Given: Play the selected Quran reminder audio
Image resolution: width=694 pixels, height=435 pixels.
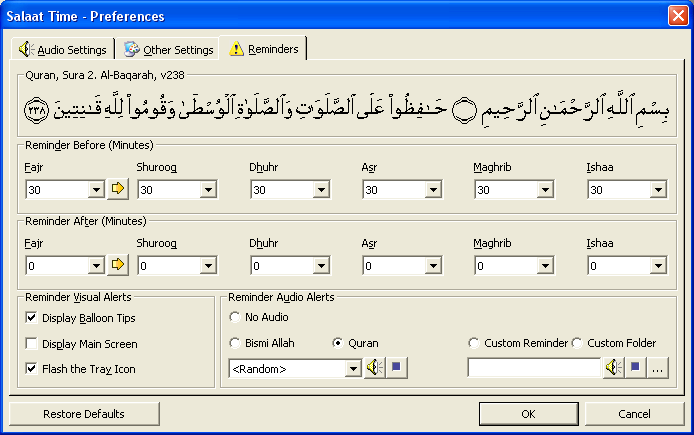Looking at the screenshot, I should [x=374, y=368].
